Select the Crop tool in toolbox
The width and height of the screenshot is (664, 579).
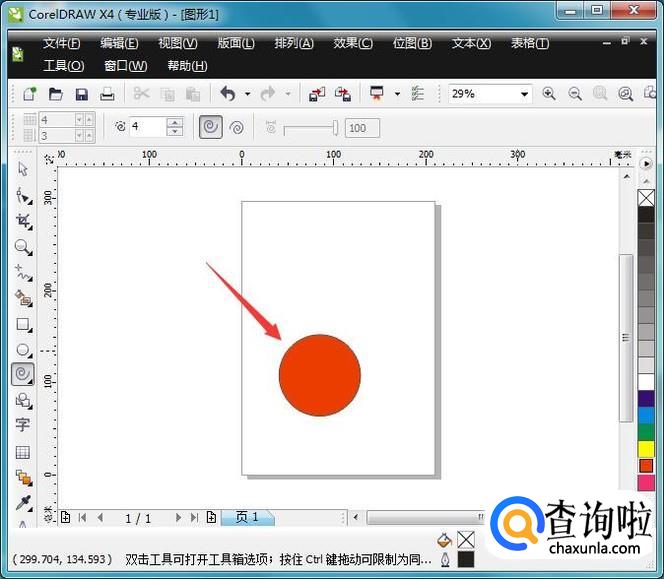(22, 220)
